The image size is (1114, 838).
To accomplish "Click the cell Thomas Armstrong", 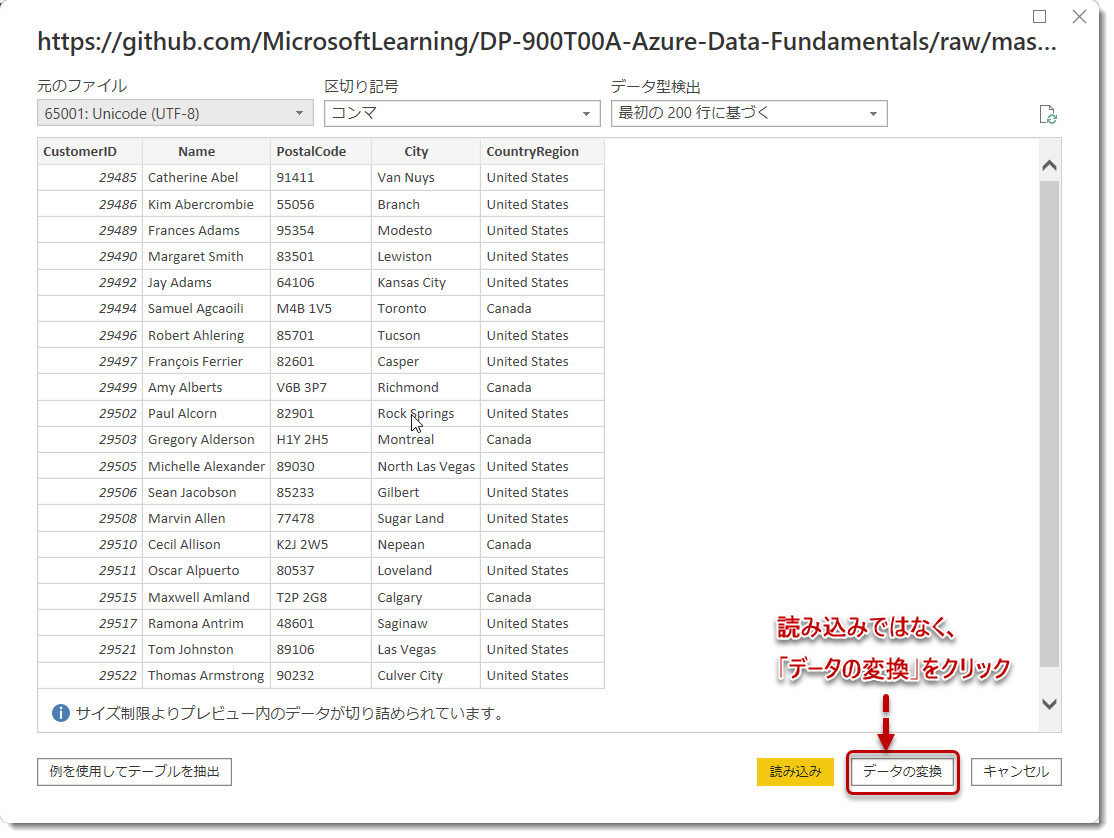I will pyautogui.click(x=206, y=676).
